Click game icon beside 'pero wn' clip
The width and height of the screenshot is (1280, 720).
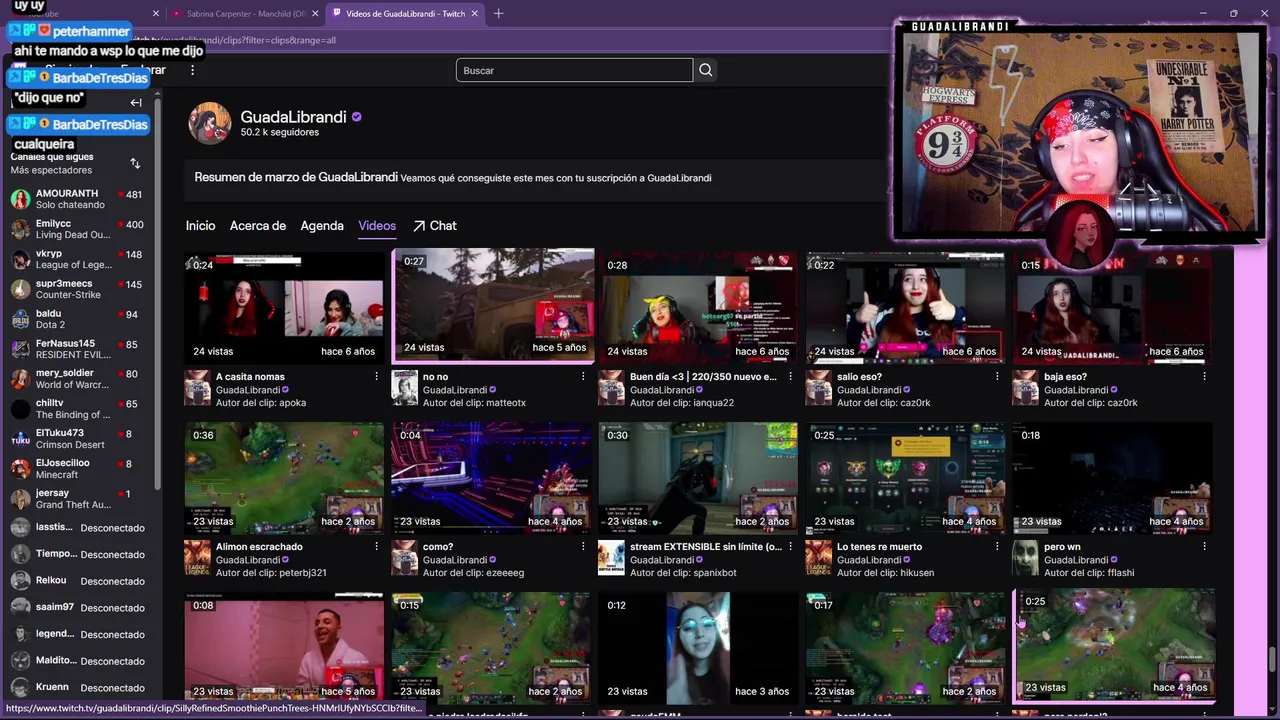point(1025,558)
